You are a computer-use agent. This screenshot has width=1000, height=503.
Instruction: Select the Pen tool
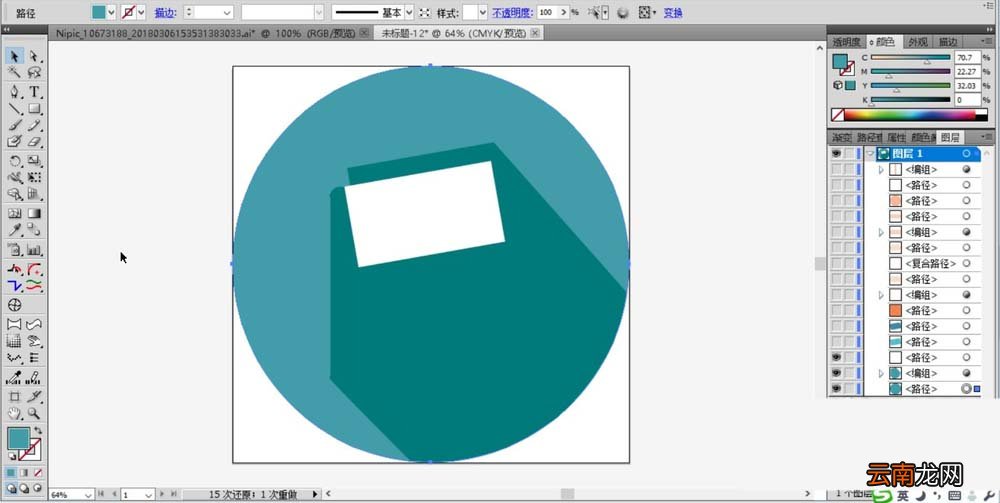point(15,92)
